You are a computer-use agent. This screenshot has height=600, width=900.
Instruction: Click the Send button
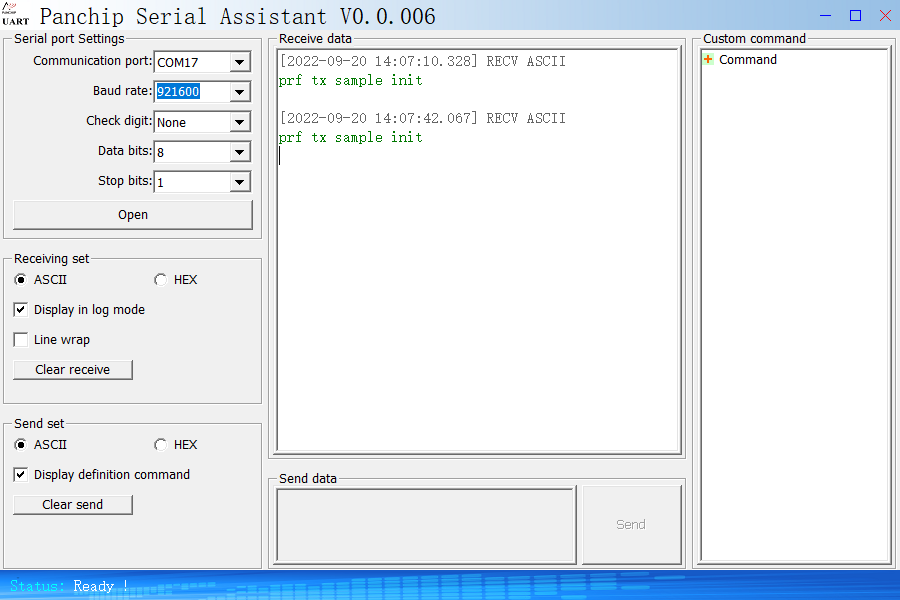point(631,525)
